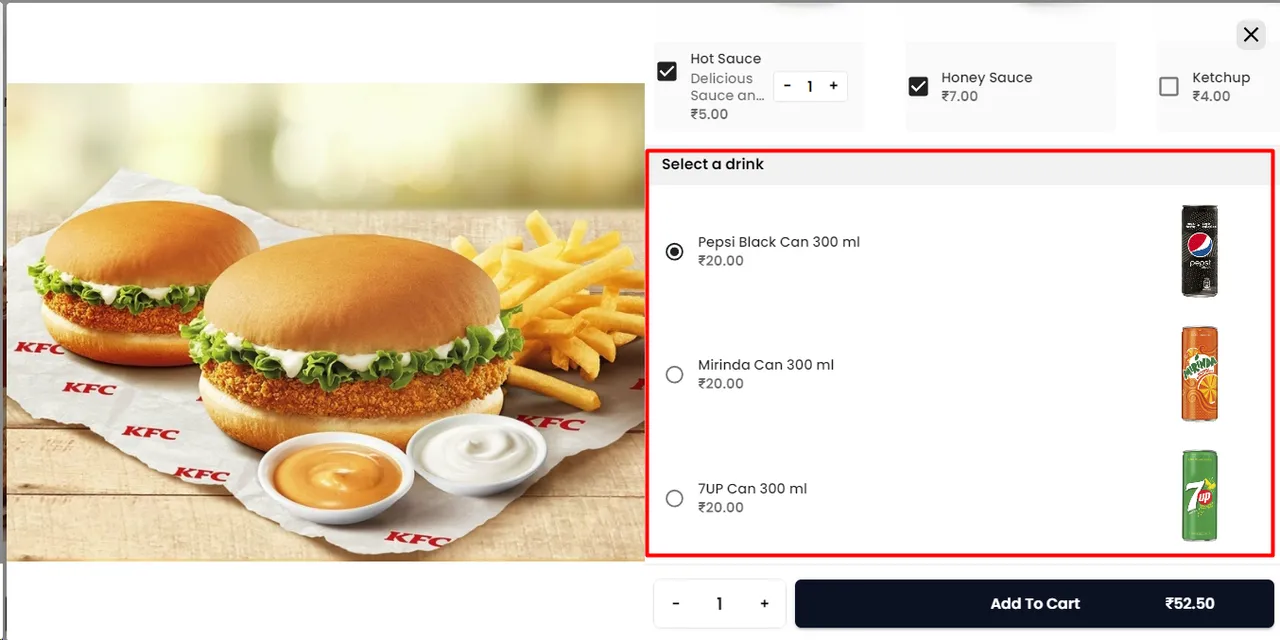Click the Hot Sauce quantity field
Image resolution: width=1280 pixels, height=640 pixels.
810,86
